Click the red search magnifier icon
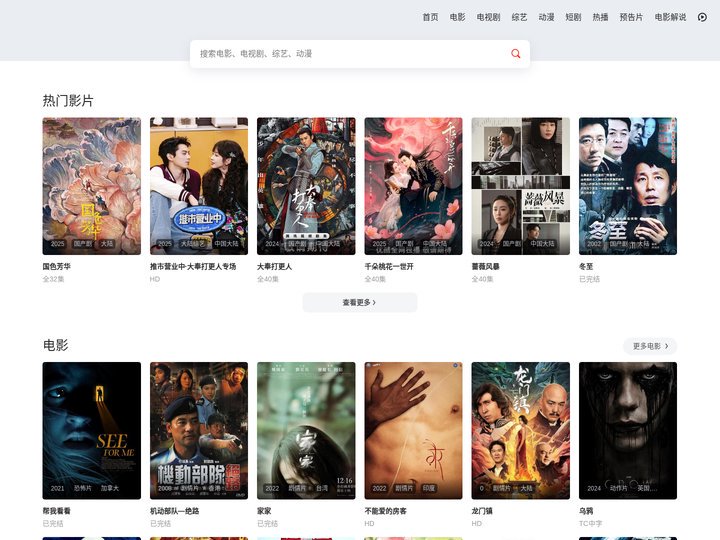 [516, 54]
